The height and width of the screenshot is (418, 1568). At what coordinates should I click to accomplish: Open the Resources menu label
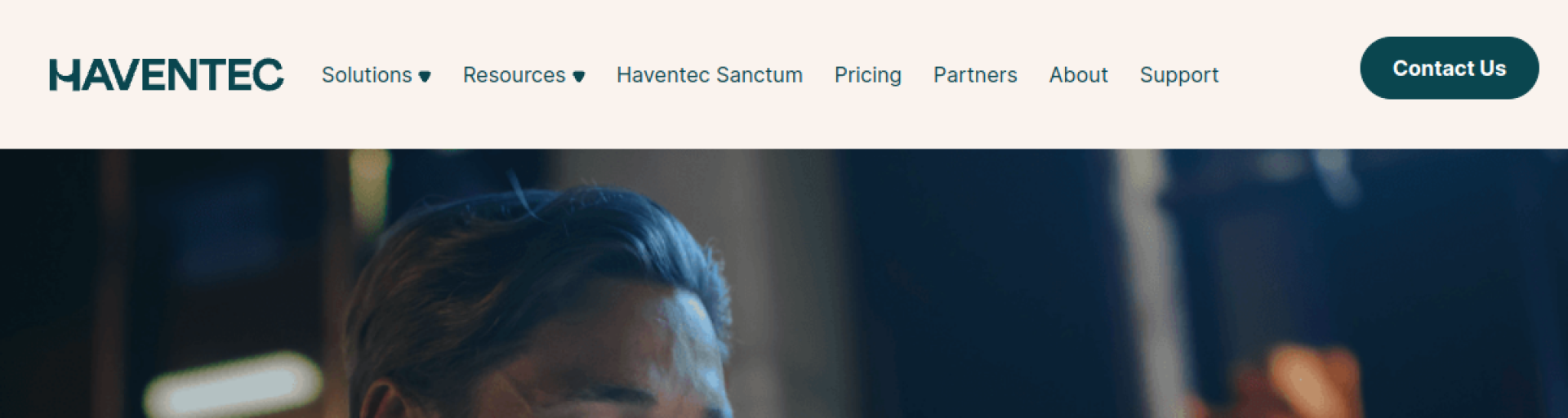[x=514, y=75]
